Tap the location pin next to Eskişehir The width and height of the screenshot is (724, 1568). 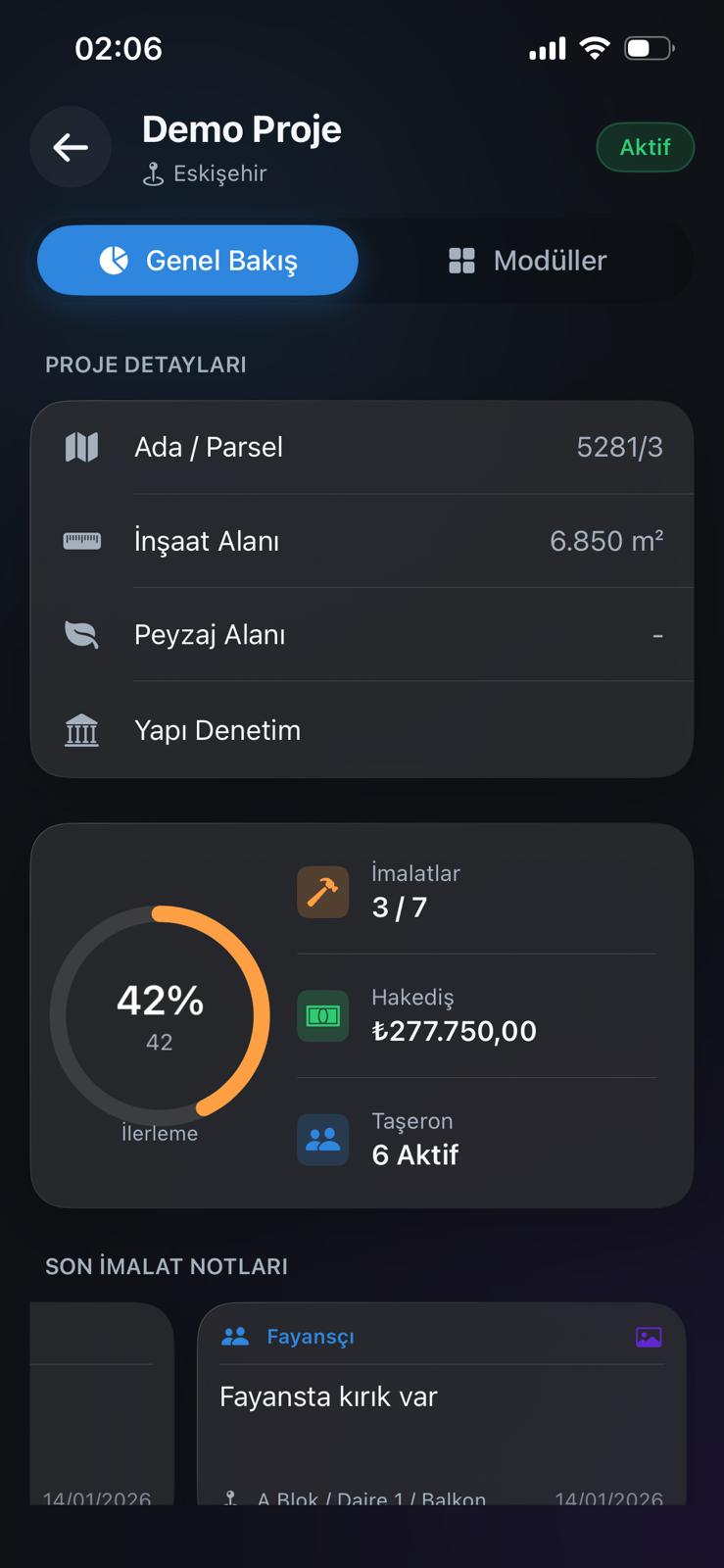[153, 174]
